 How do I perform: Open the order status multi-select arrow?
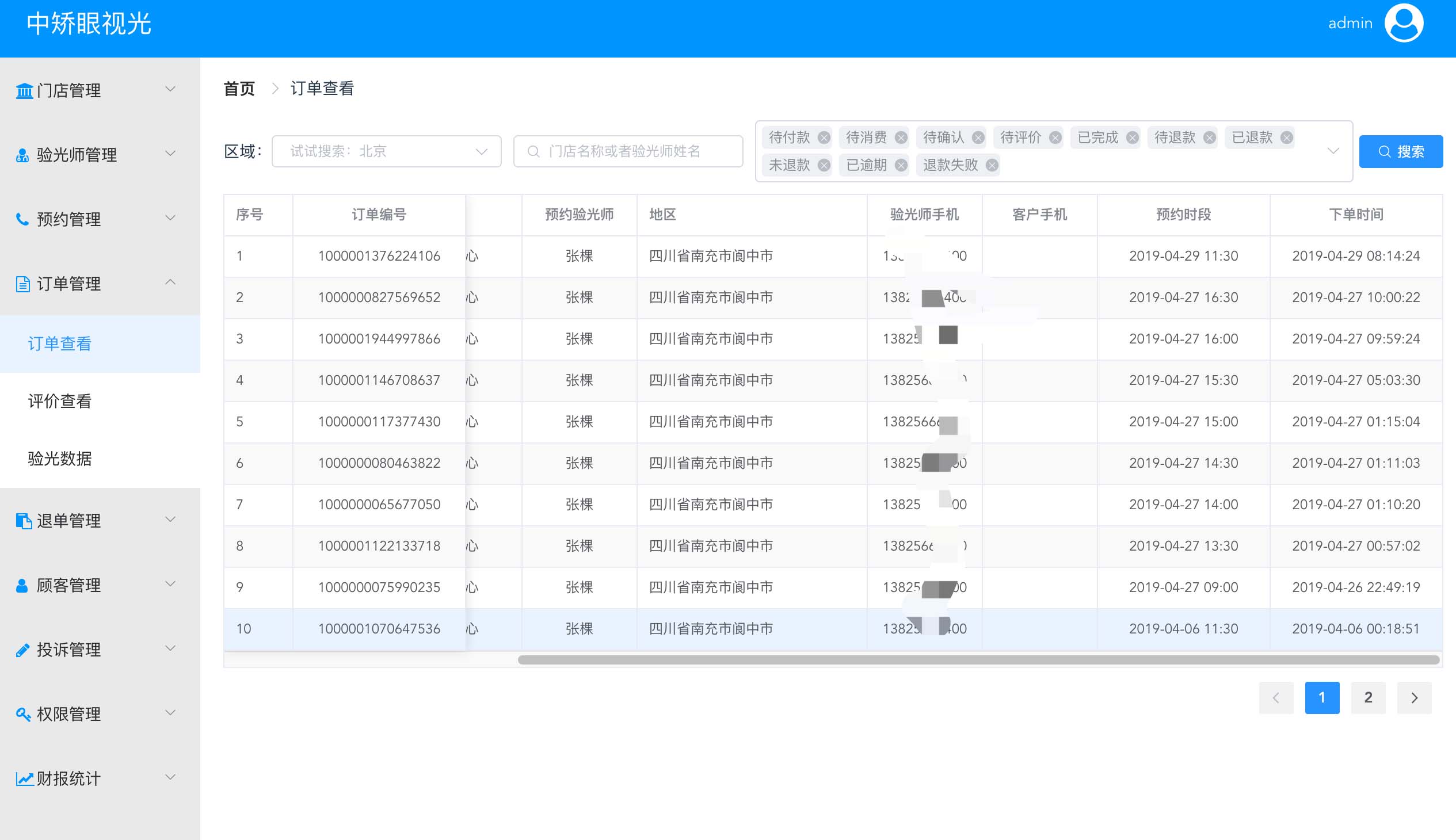point(1333,151)
